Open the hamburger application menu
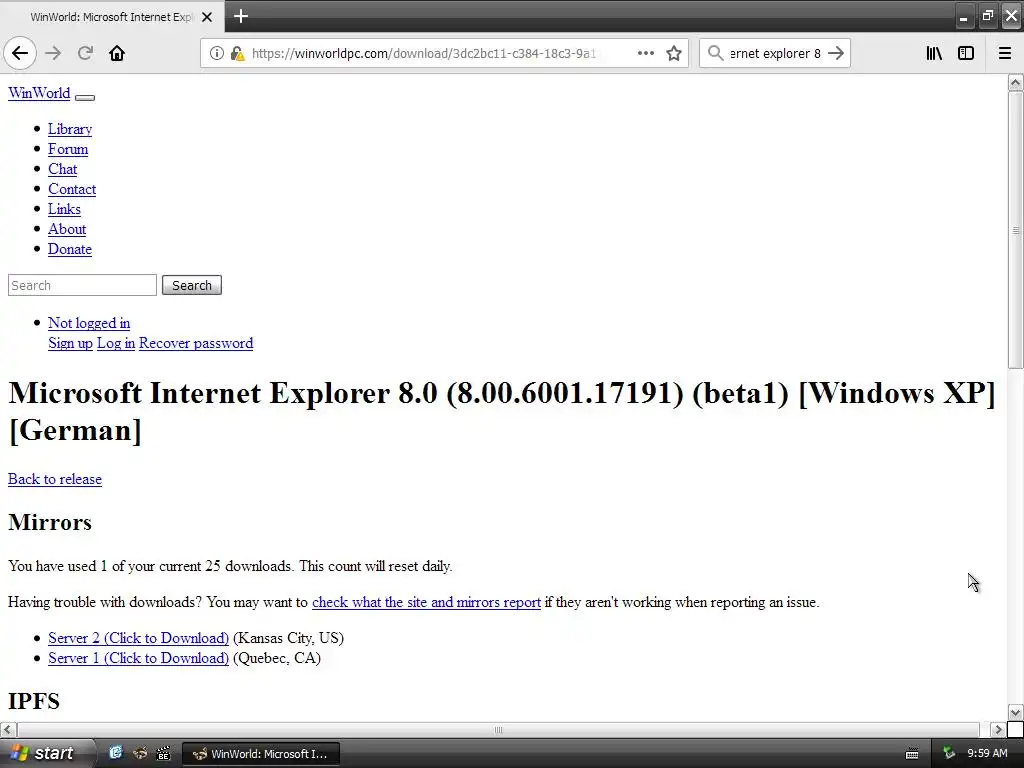 [x=1004, y=53]
